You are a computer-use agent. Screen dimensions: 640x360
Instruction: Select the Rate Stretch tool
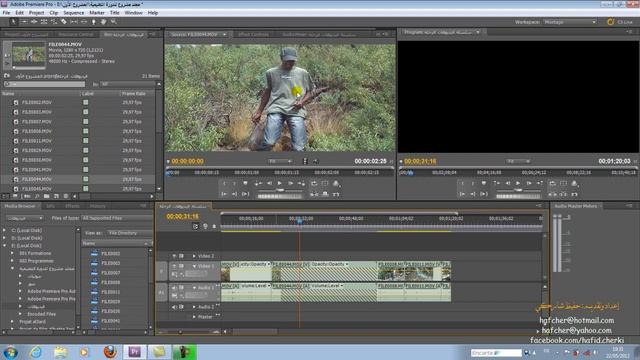point(53,22)
